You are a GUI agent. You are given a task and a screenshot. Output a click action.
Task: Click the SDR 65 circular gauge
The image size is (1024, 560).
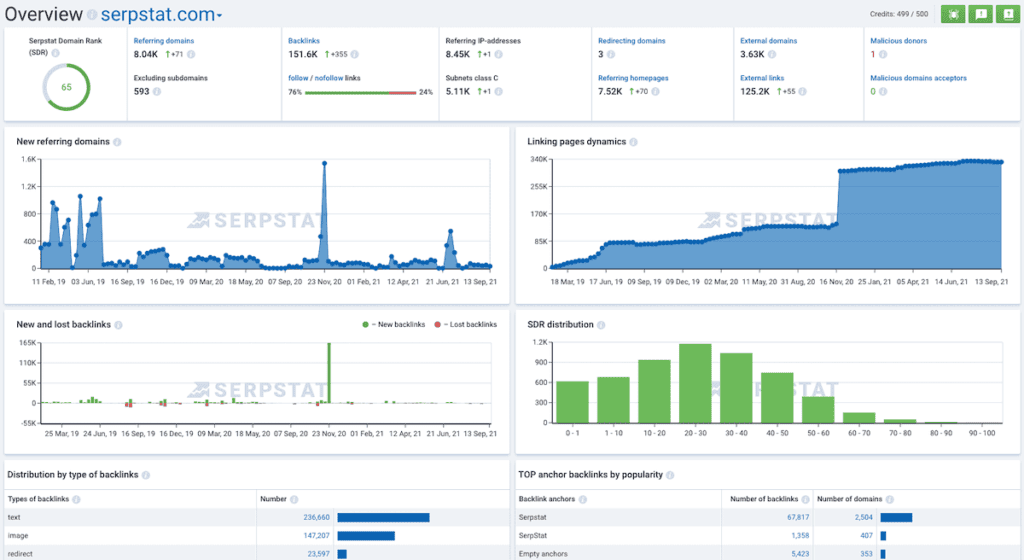tap(66, 87)
